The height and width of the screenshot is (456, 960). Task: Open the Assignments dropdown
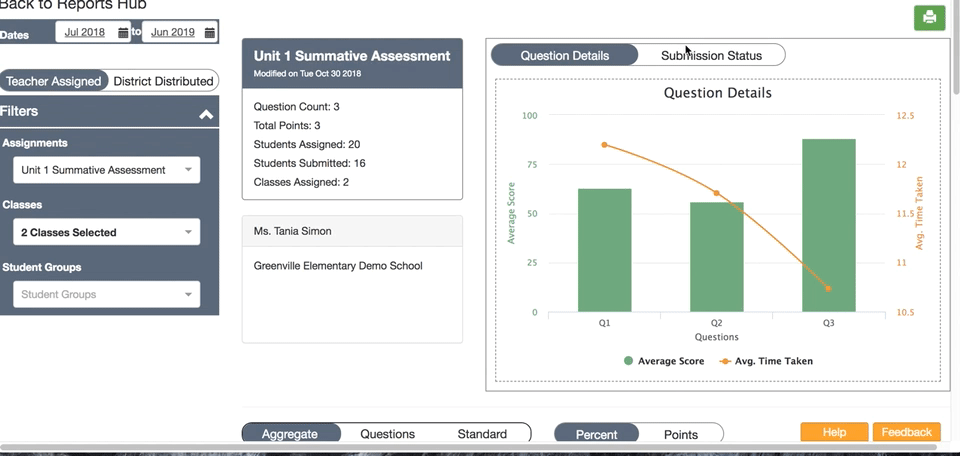[x=107, y=170]
